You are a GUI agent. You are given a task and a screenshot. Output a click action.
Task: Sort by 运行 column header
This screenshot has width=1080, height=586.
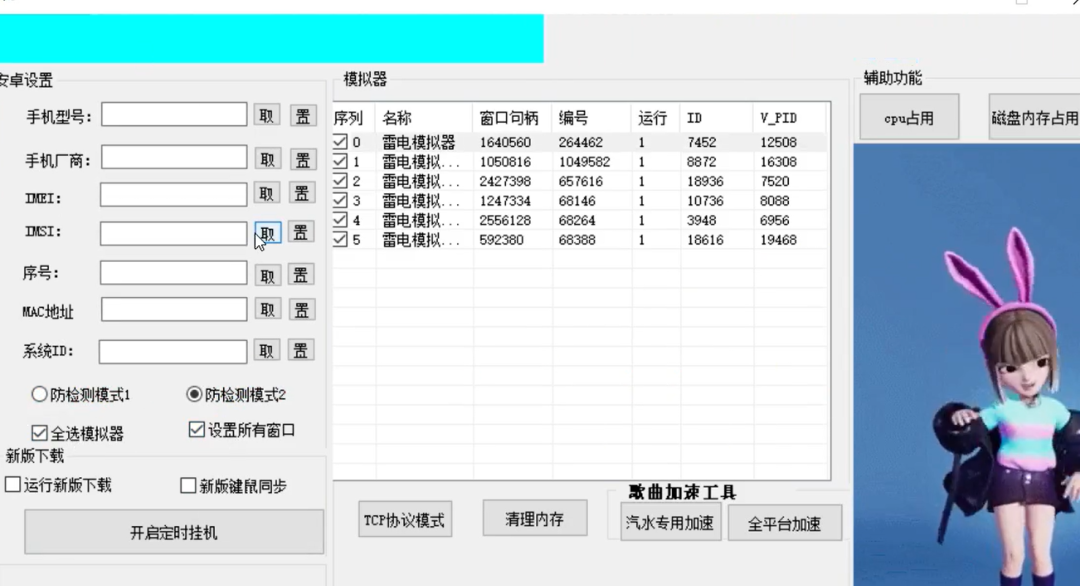tap(655, 118)
